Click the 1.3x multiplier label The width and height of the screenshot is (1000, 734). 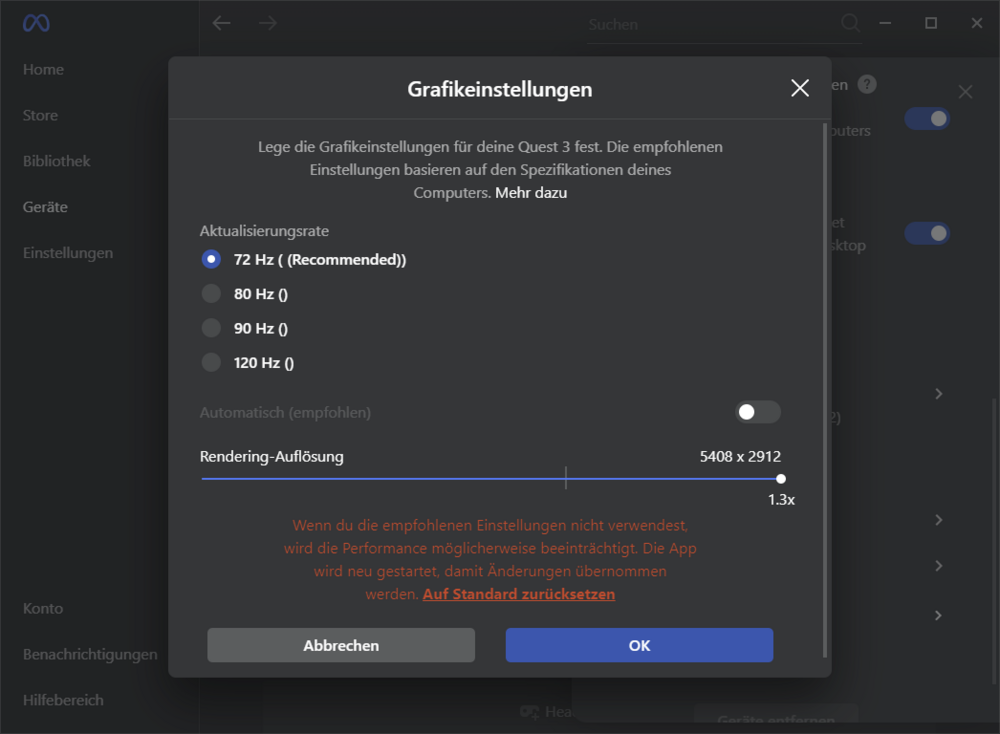[781, 500]
